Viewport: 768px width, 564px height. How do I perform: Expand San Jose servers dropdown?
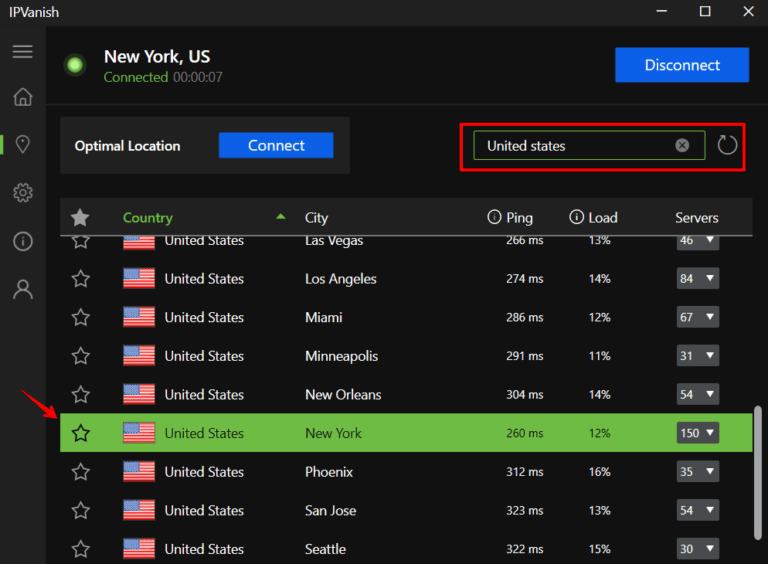coord(698,510)
